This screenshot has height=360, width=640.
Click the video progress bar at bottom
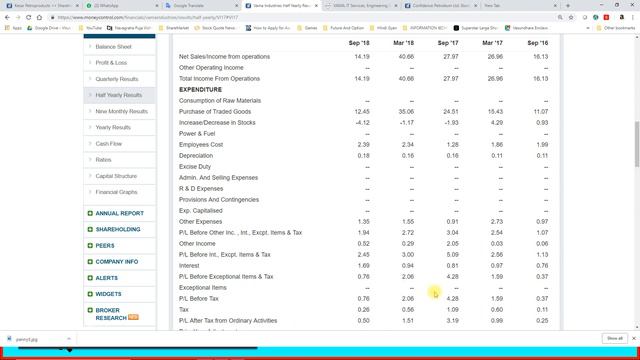tap(138, 348)
